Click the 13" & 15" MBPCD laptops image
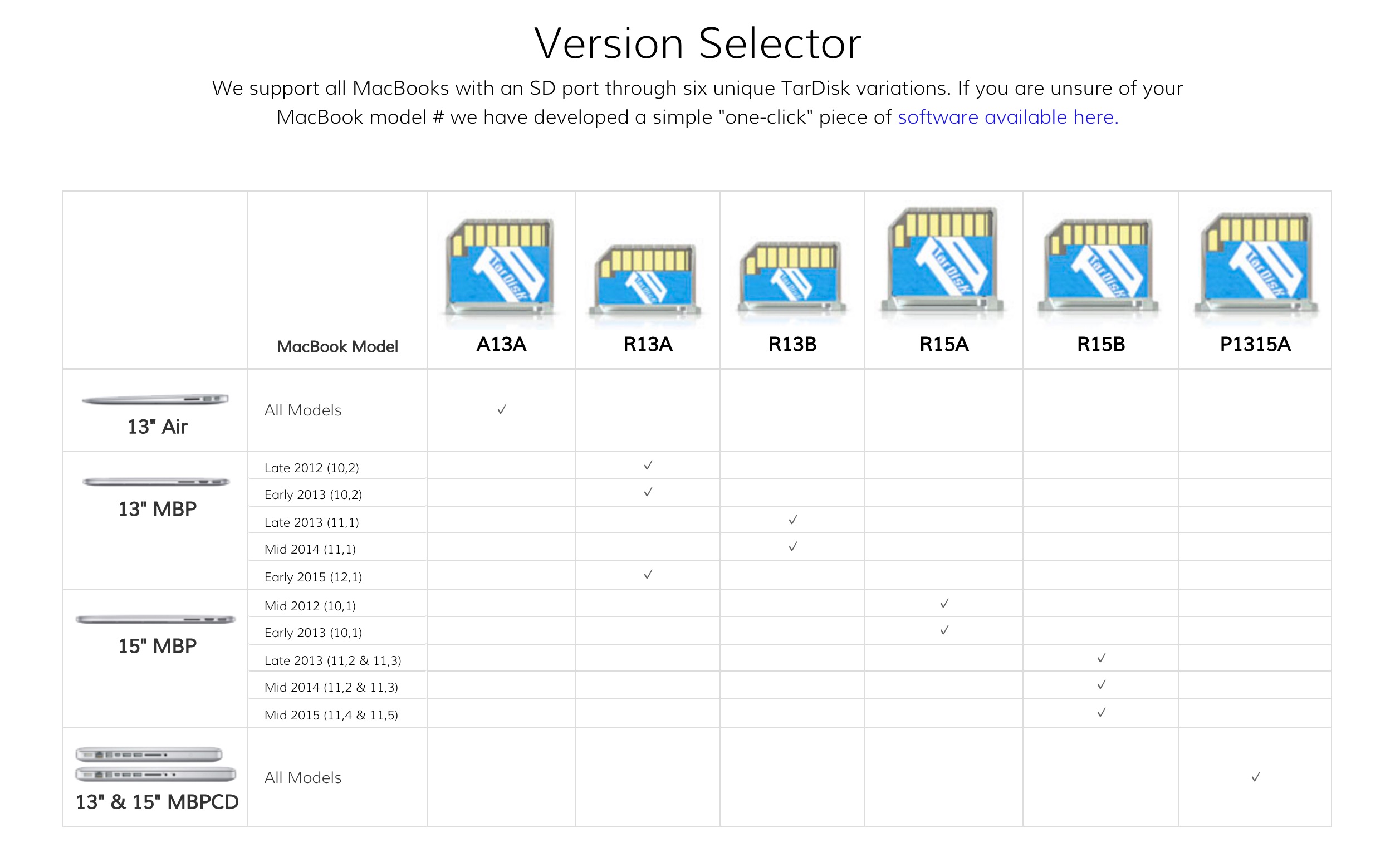Viewport: 1400px width, 852px height. [x=156, y=765]
